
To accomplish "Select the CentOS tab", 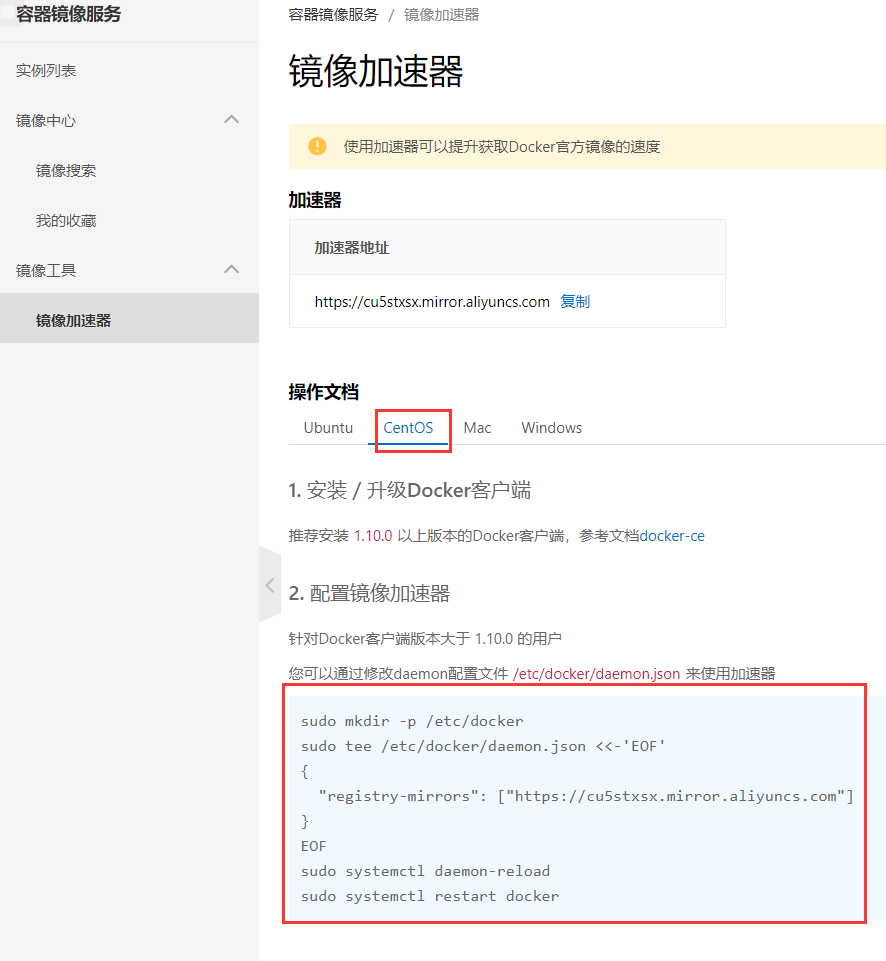I will [x=411, y=427].
